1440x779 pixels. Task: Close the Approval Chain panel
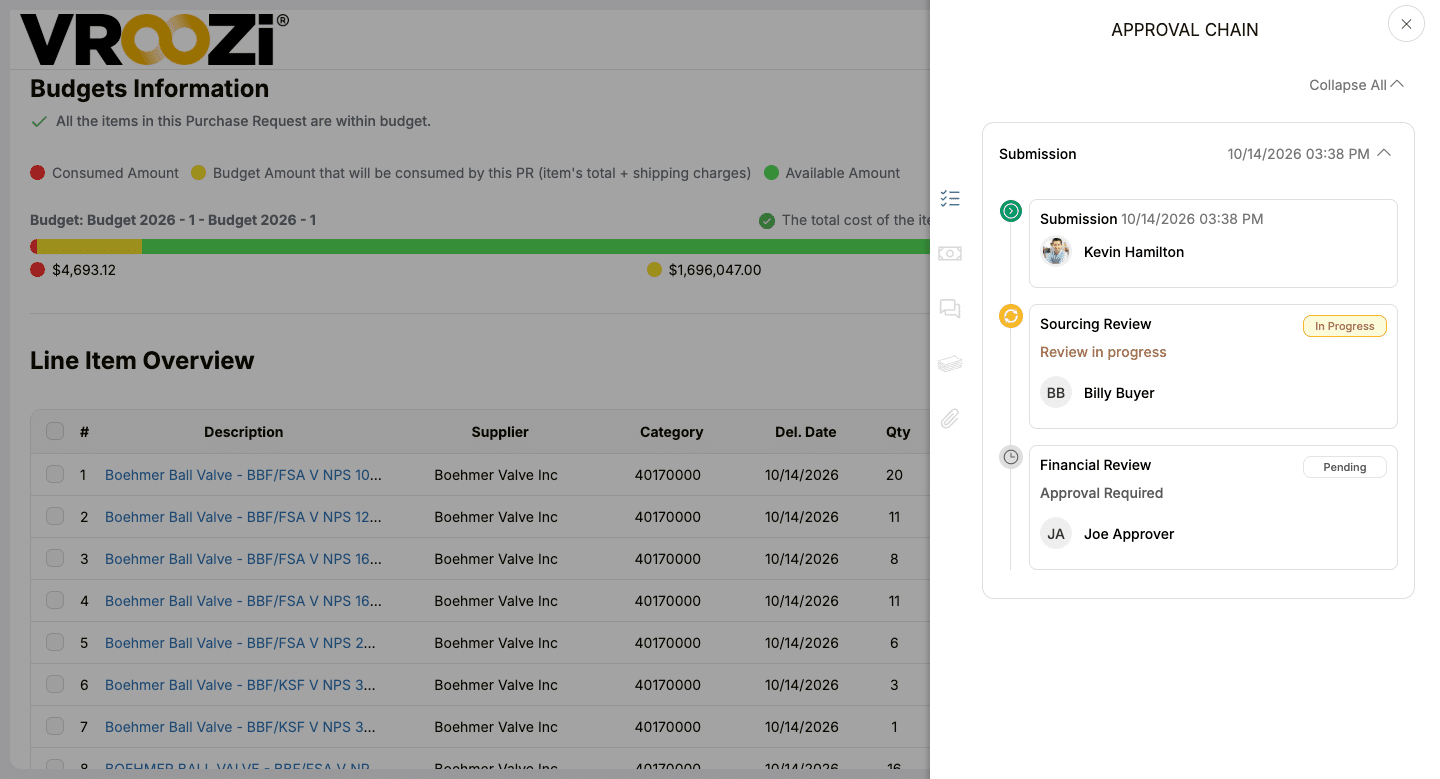coord(1406,24)
